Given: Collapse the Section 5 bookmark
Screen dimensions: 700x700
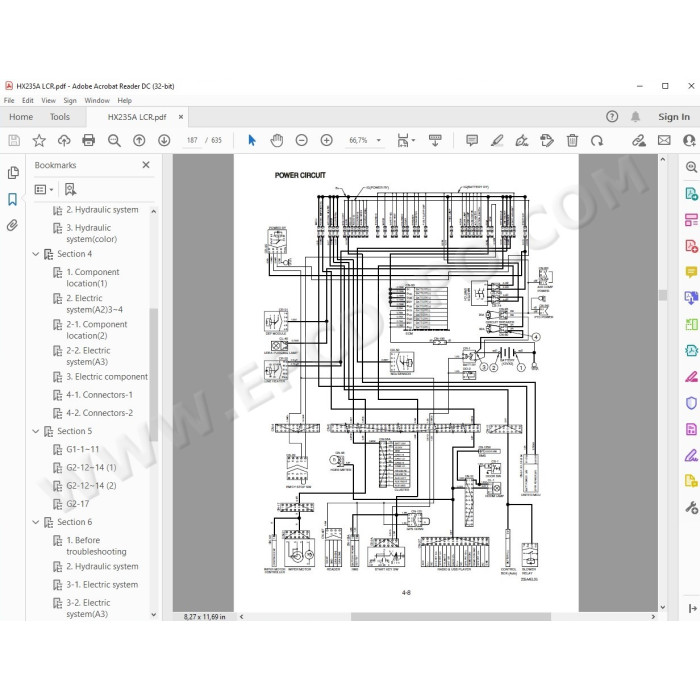Looking at the screenshot, I should (x=36, y=431).
